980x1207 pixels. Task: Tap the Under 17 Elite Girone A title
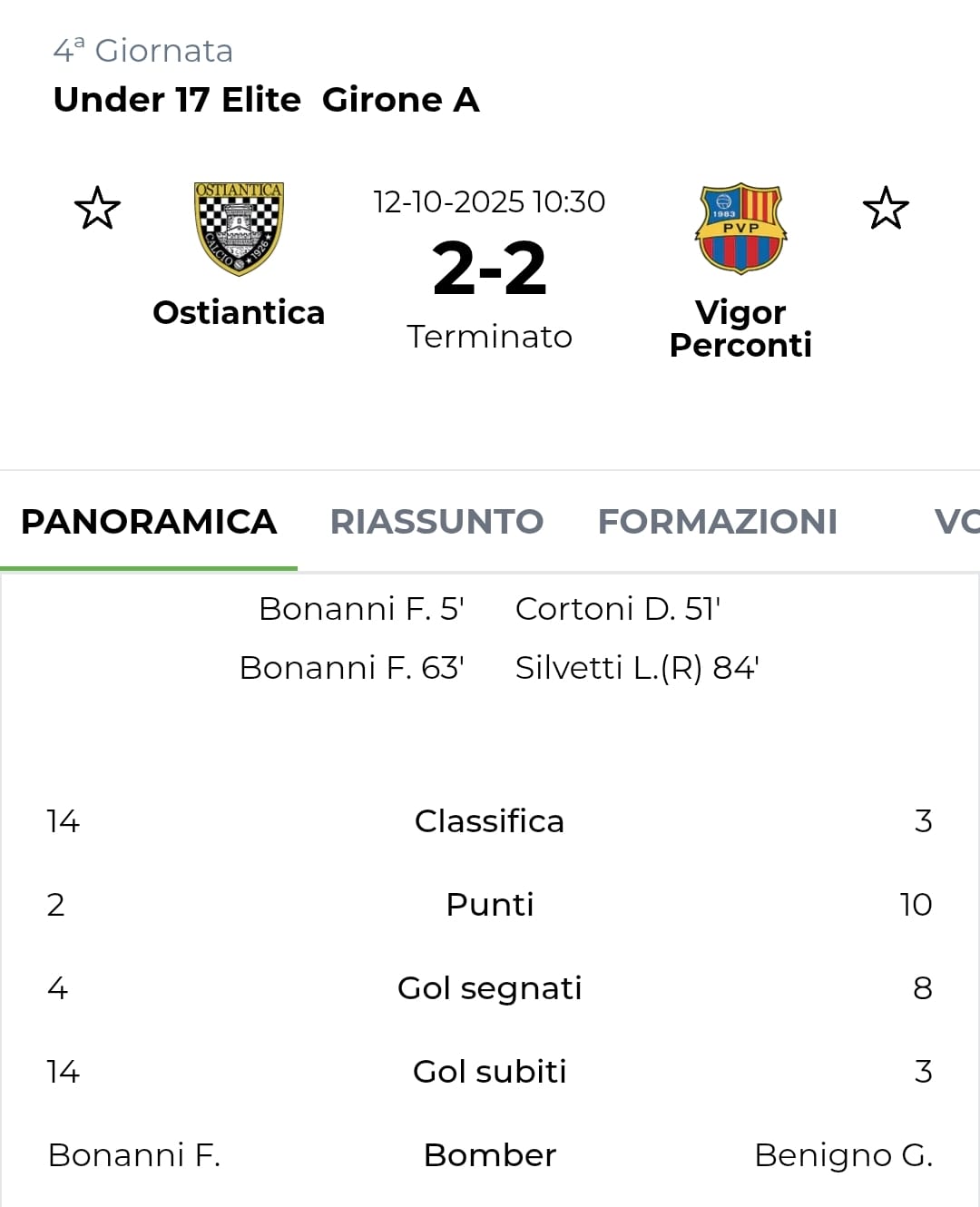click(x=266, y=100)
